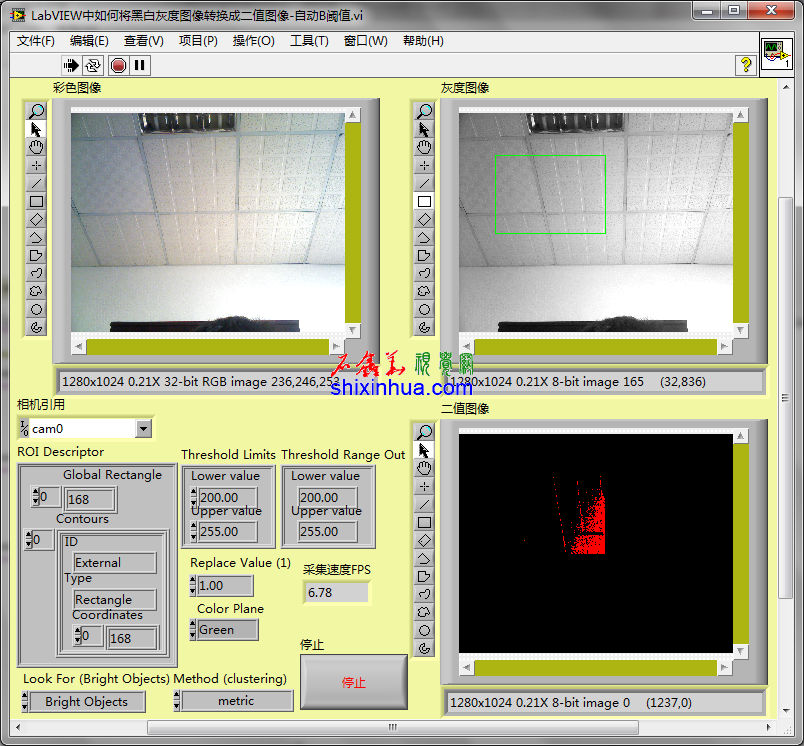Choose the Oval tool beside 灰度图像 display

(x=424, y=309)
